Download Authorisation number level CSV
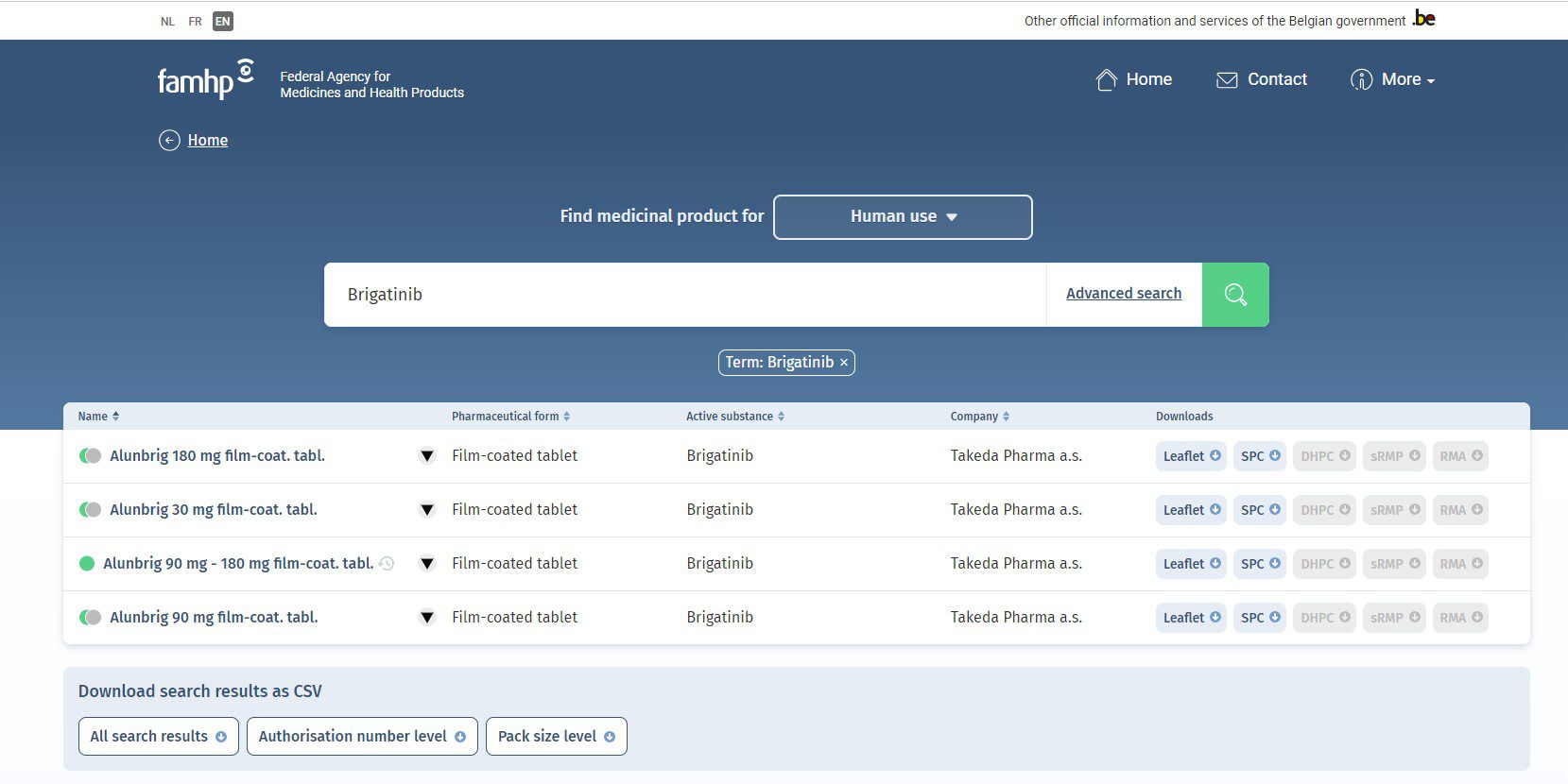The height and width of the screenshot is (784, 1568). (362, 737)
